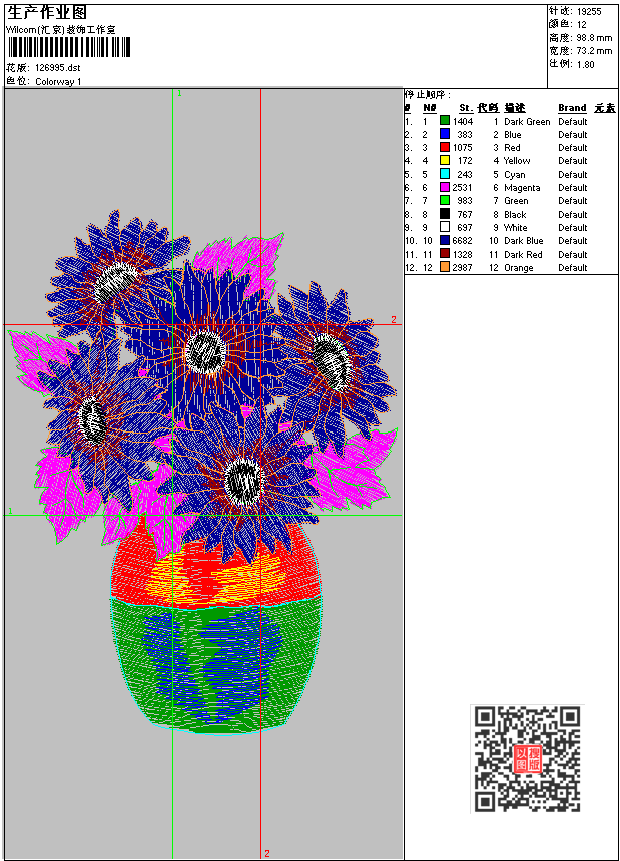Click the 'Yellow' description text
This screenshot has width=620, height=861.
(x=517, y=161)
